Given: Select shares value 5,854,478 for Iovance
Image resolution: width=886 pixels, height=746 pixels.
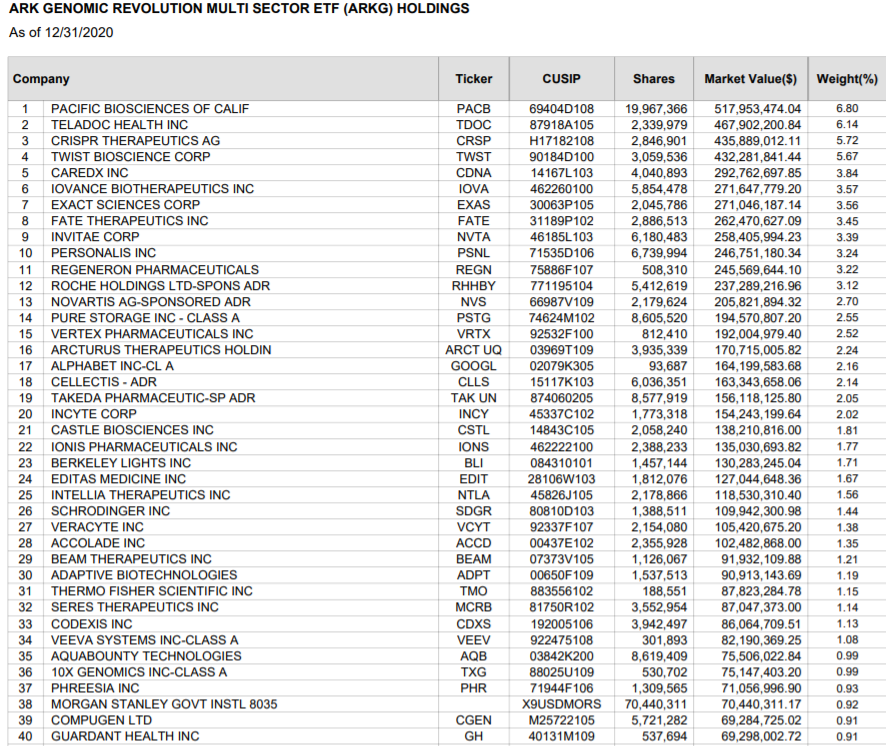Looking at the screenshot, I should pyautogui.click(x=659, y=189).
